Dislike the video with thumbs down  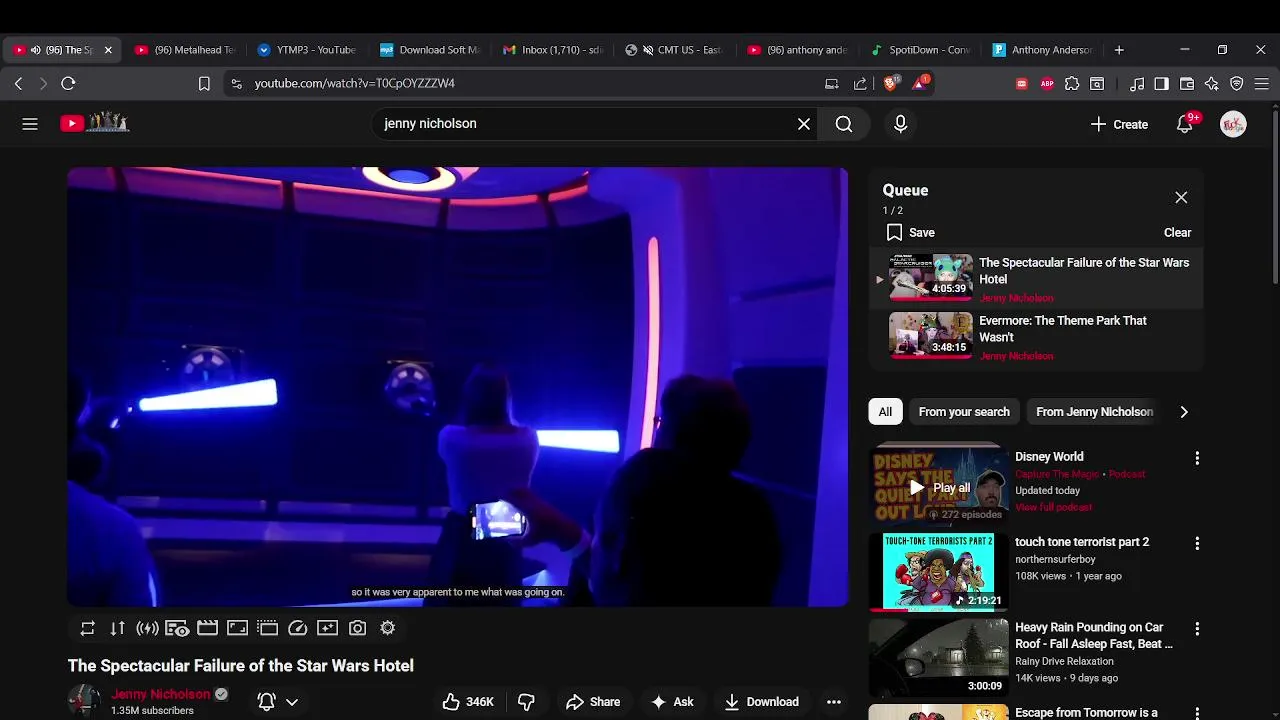[526, 702]
